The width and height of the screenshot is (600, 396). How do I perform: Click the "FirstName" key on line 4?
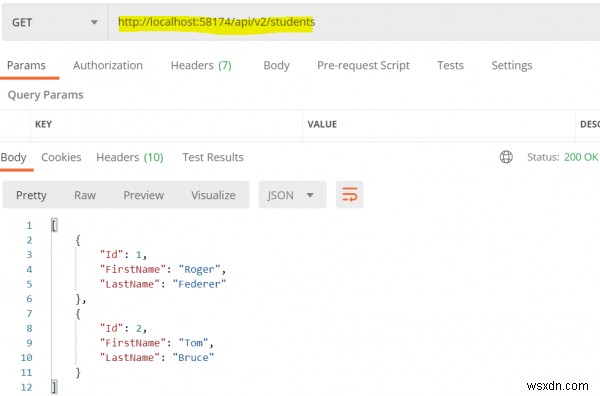[133, 270]
